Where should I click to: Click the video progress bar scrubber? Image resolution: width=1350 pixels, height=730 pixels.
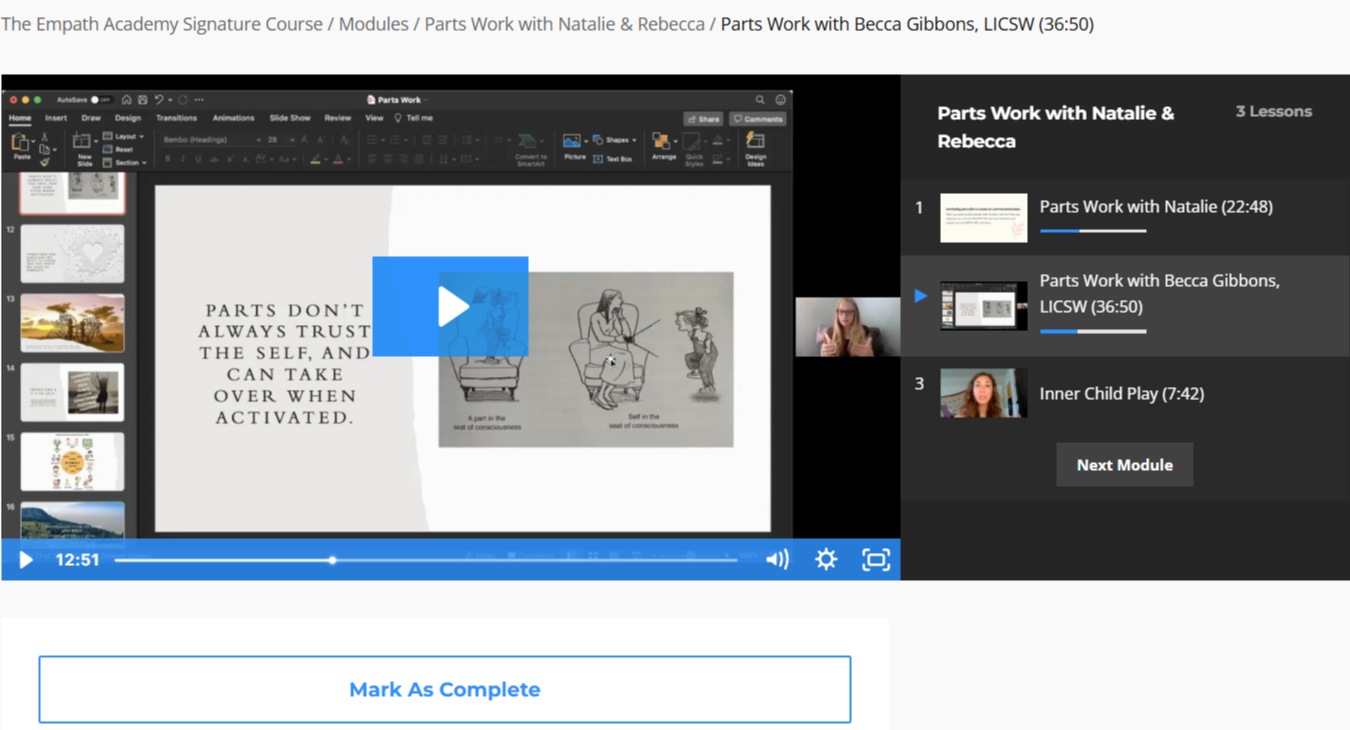(332, 560)
